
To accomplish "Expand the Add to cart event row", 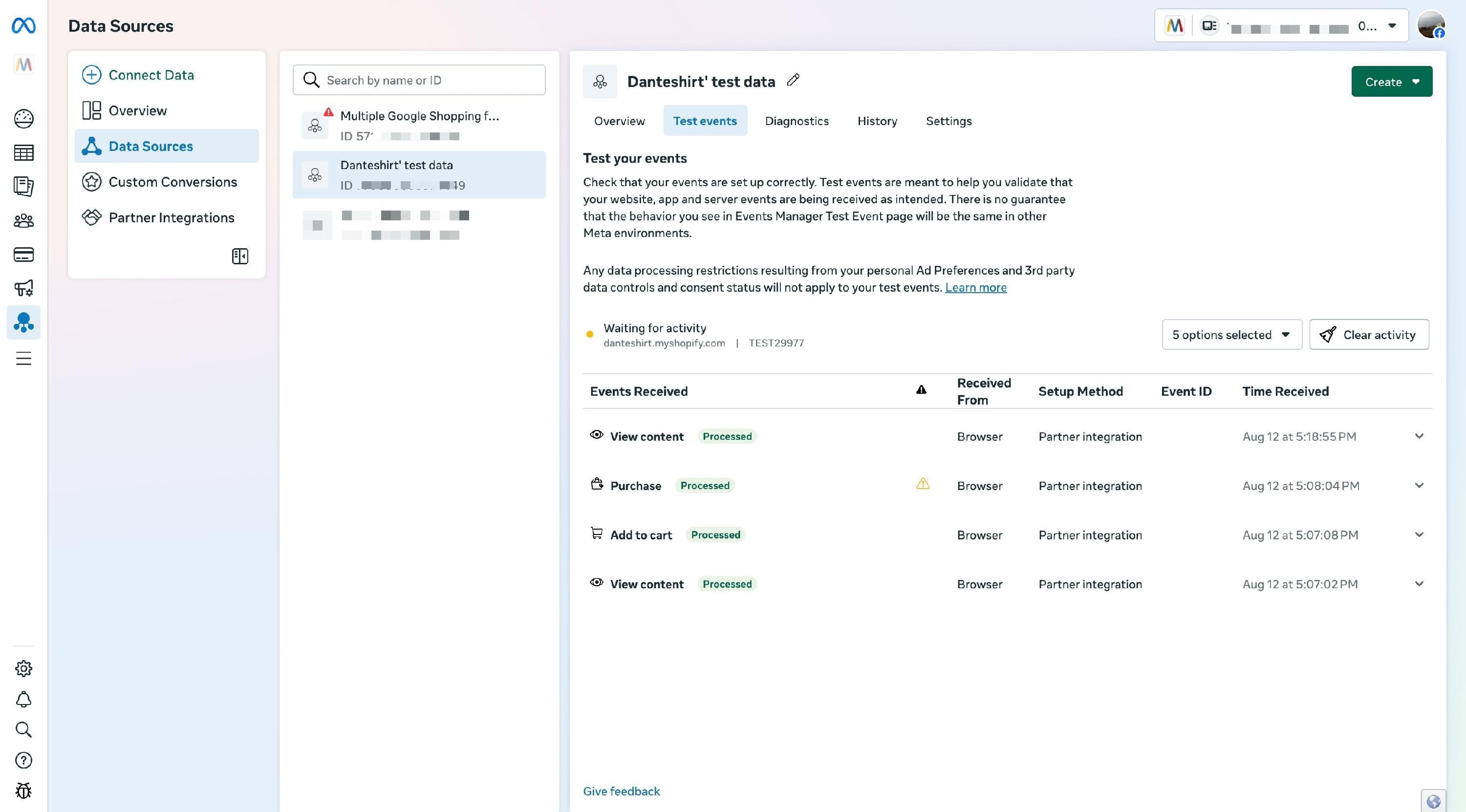I will (1419, 534).
